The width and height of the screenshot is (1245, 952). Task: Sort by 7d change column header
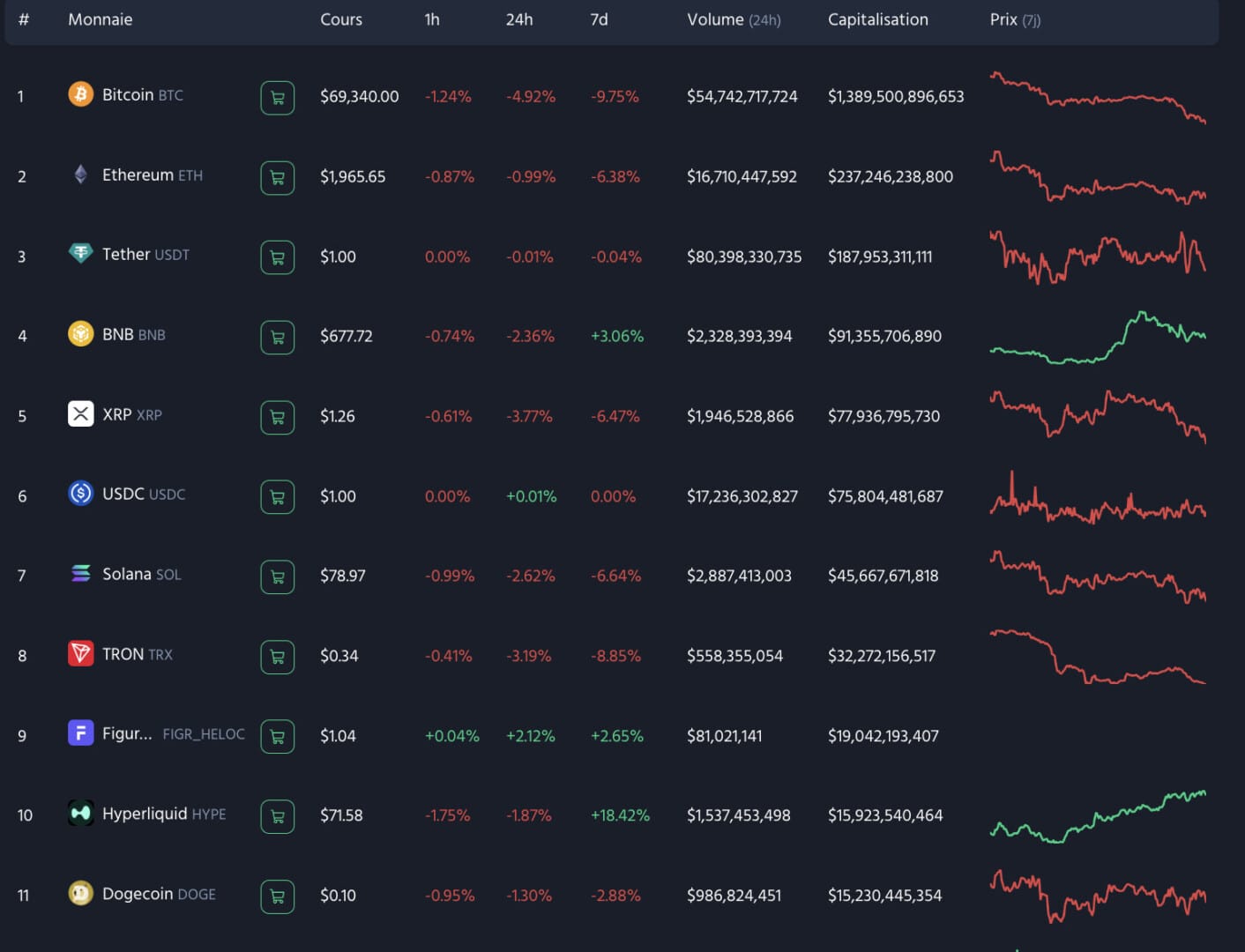coord(600,19)
